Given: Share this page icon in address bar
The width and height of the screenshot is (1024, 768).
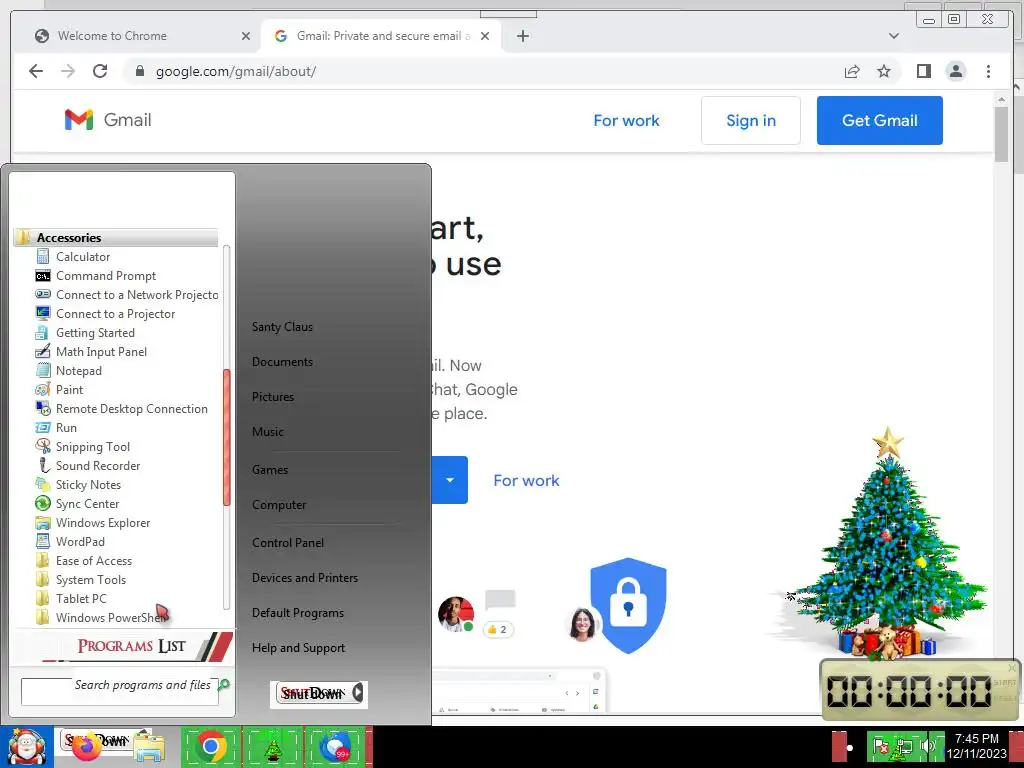Looking at the screenshot, I should point(852,71).
